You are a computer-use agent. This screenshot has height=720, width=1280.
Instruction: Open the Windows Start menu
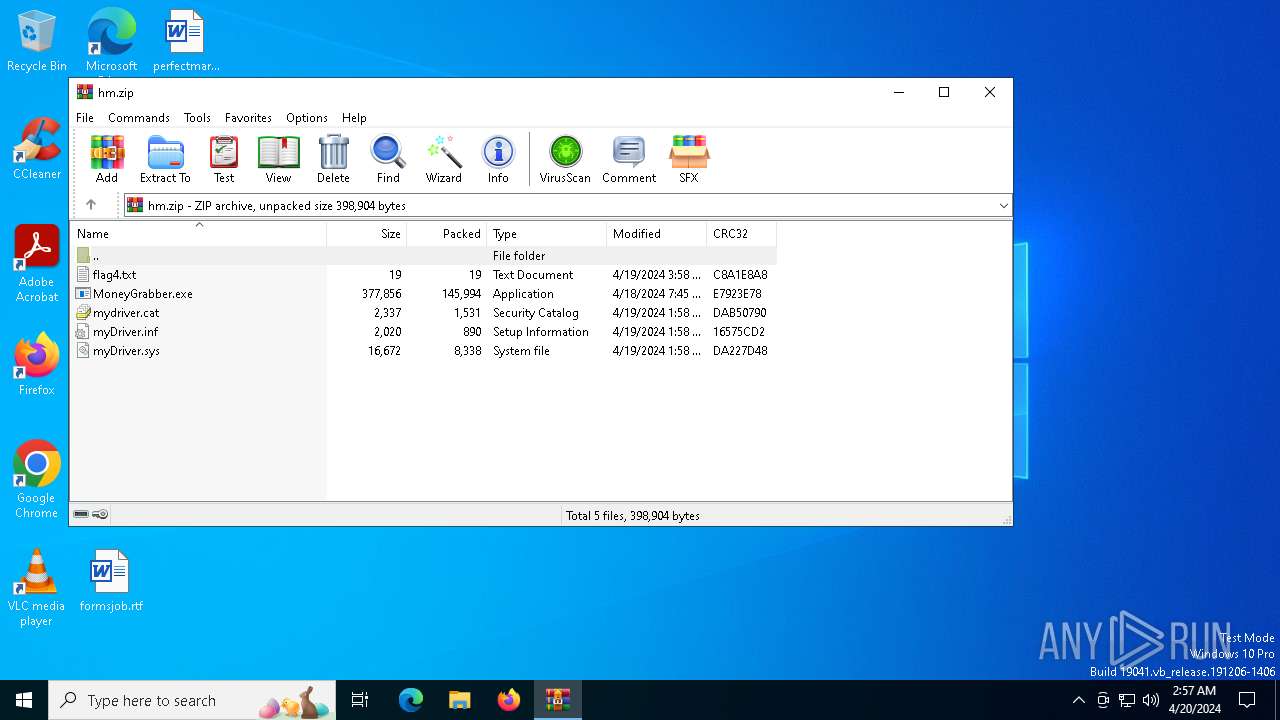(24, 700)
